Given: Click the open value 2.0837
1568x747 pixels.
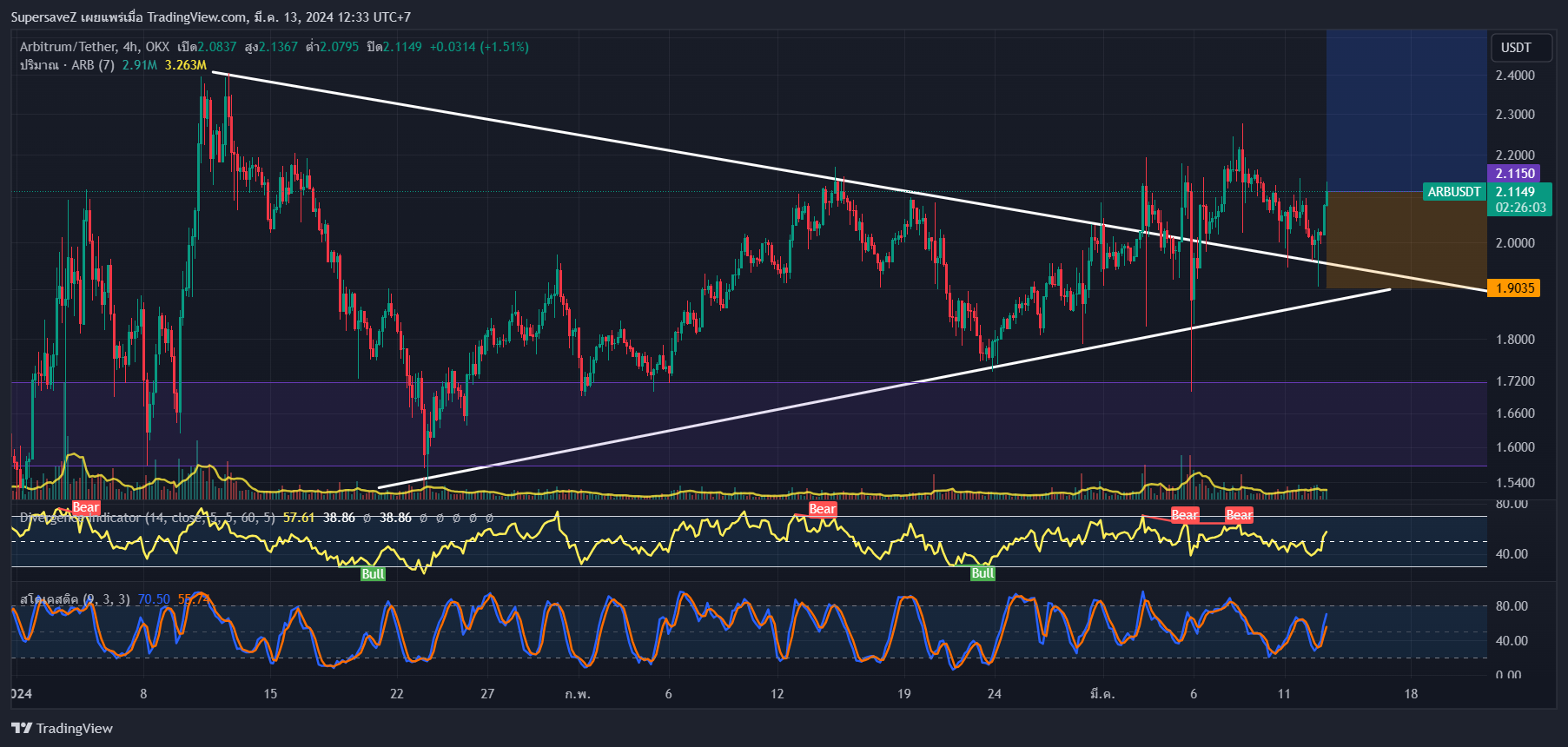Looking at the screenshot, I should click(x=216, y=47).
